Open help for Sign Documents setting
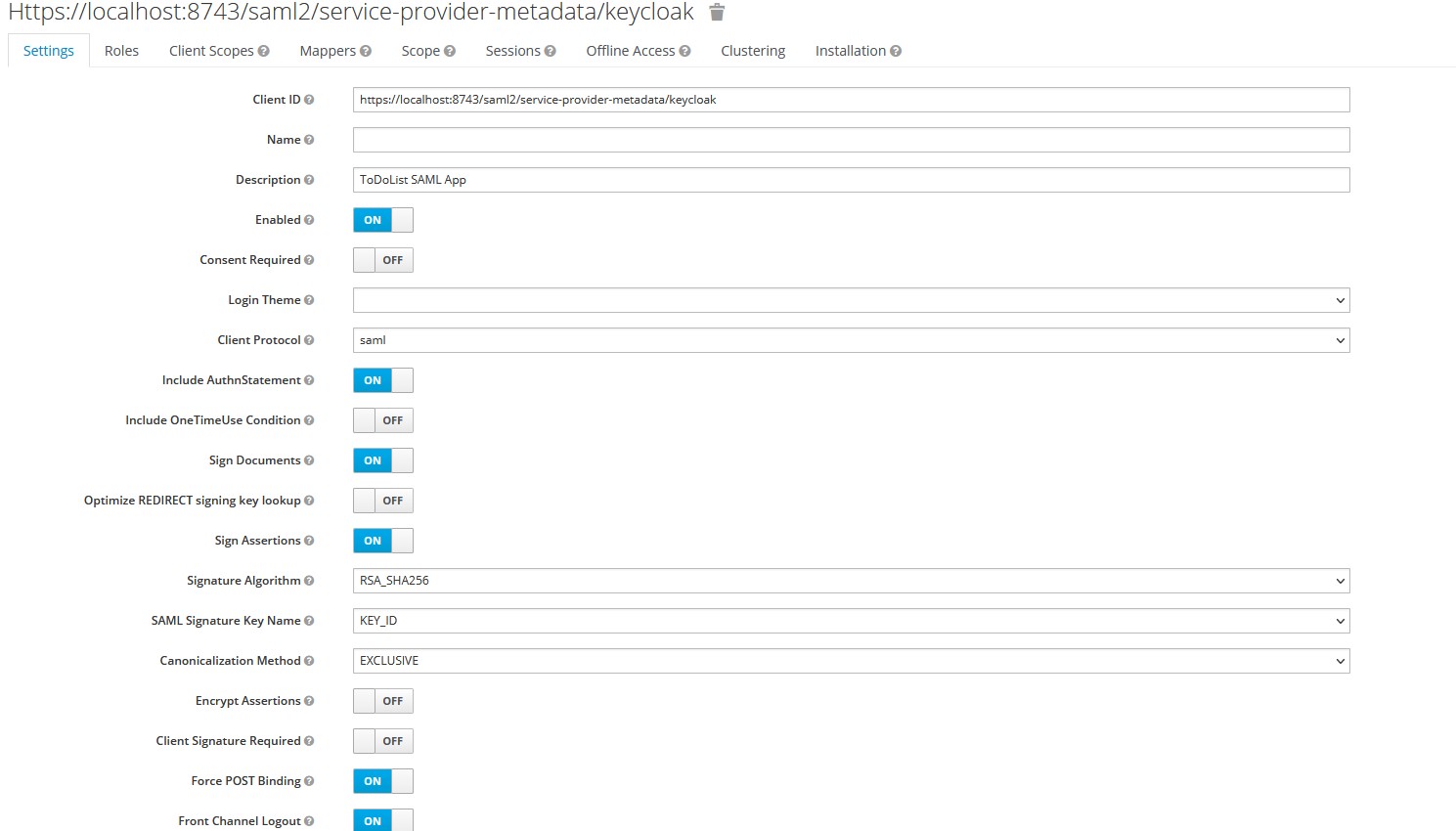 308,460
